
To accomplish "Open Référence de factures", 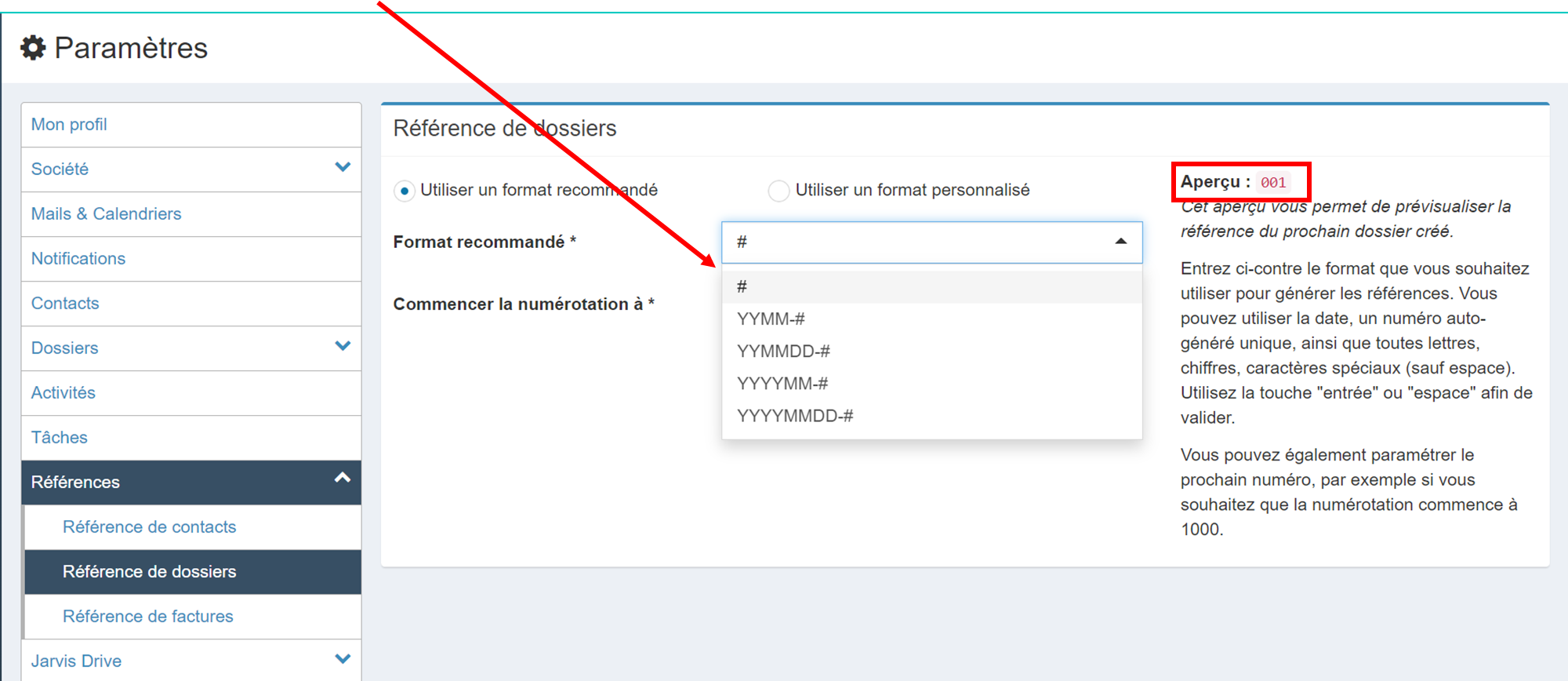I will (x=148, y=616).
